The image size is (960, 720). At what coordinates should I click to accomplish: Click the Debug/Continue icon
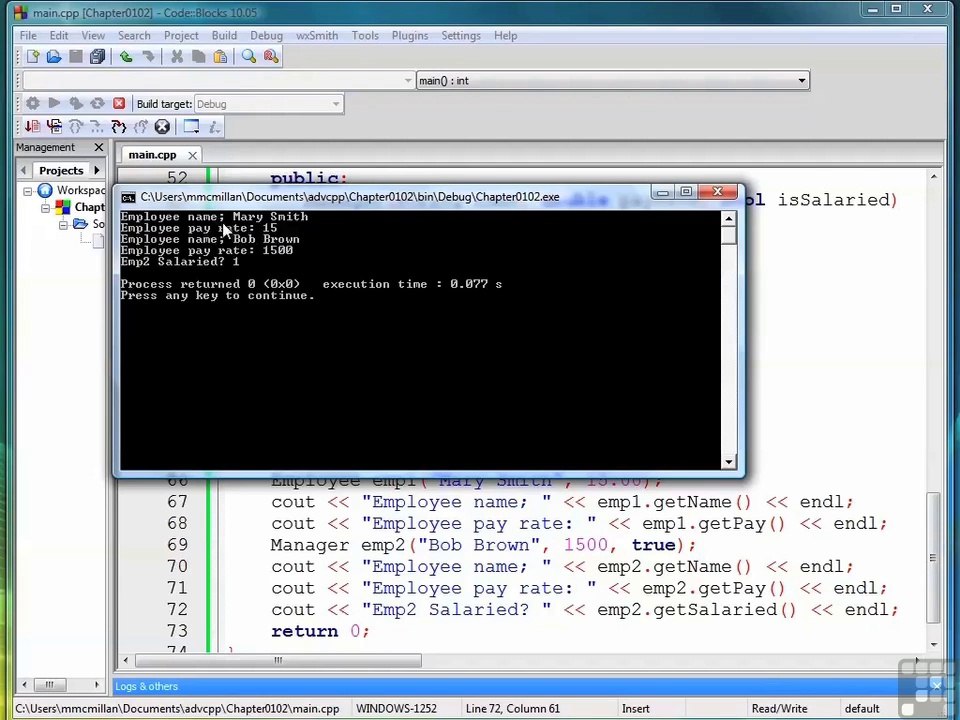coord(32,127)
